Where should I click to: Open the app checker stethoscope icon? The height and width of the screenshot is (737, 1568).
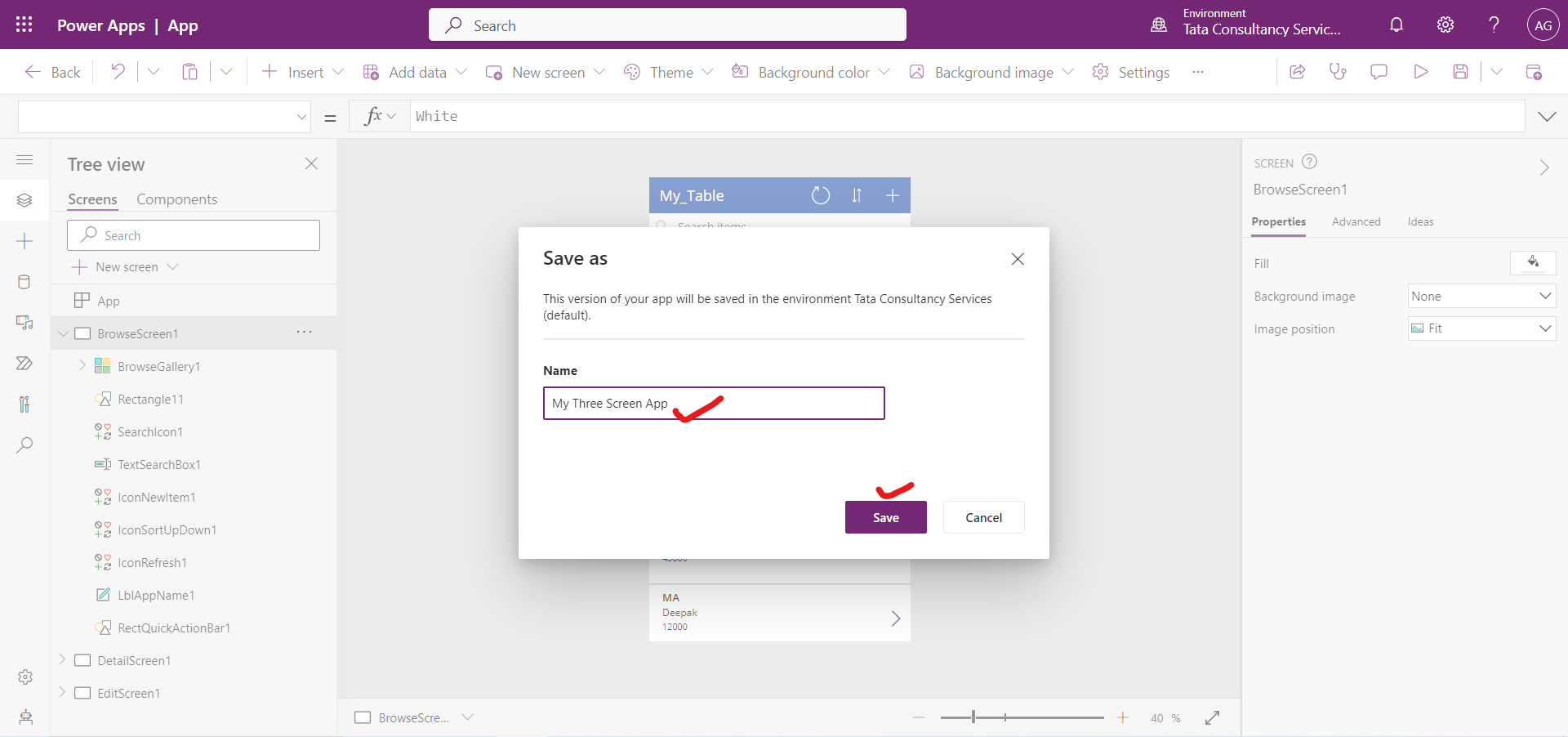pyautogui.click(x=1338, y=72)
